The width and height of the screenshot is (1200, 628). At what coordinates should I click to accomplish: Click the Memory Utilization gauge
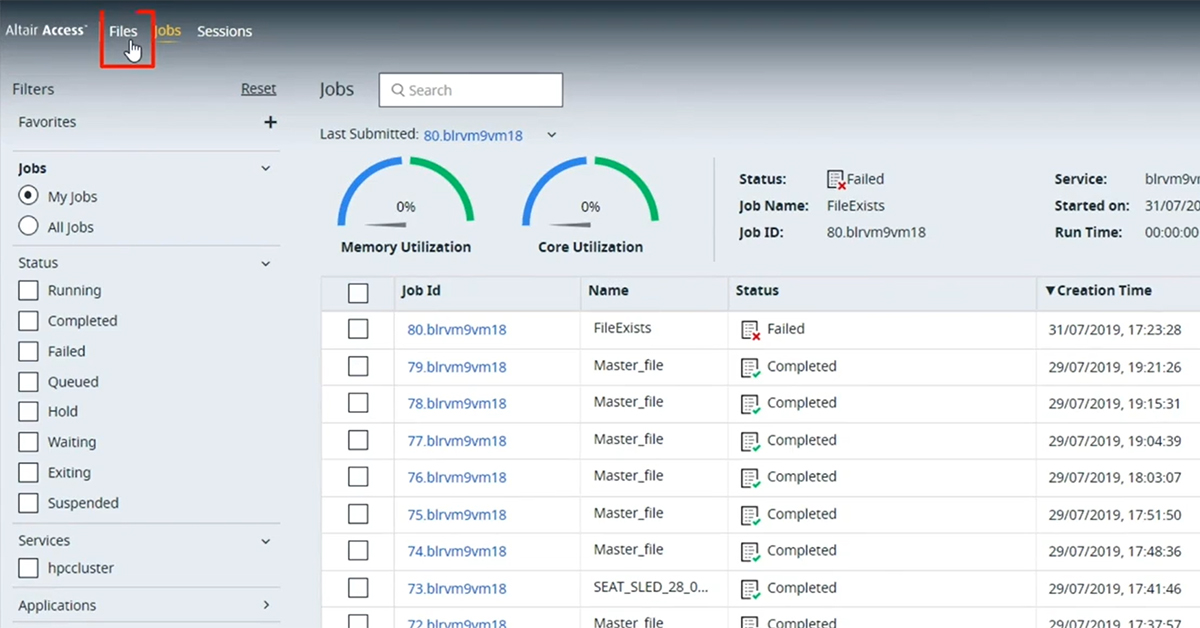point(405,192)
